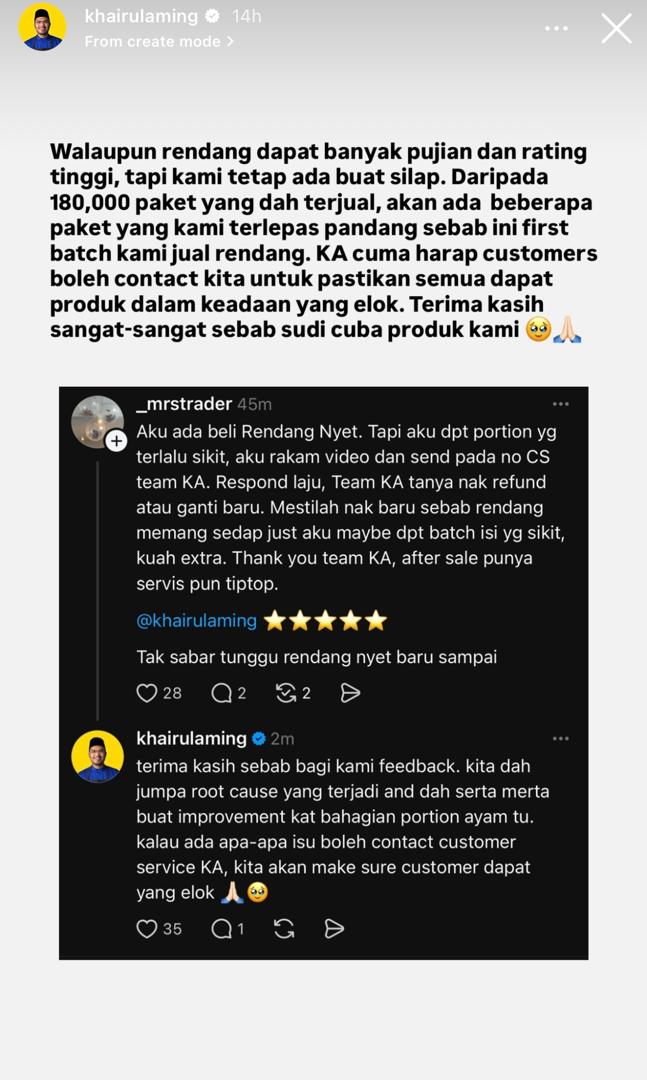The image size is (647, 1080).
Task: Open the story options three-dot menu
Action: coord(556,29)
